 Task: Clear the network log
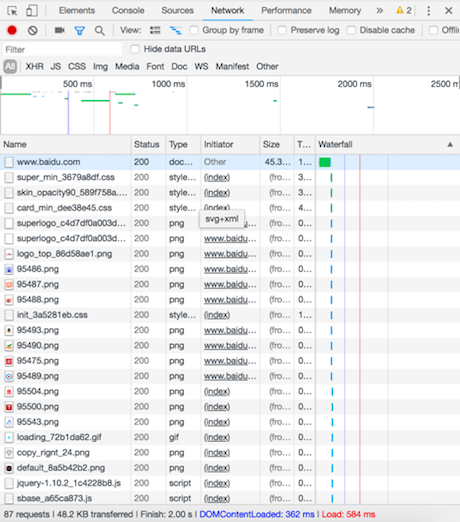click(x=32, y=31)
